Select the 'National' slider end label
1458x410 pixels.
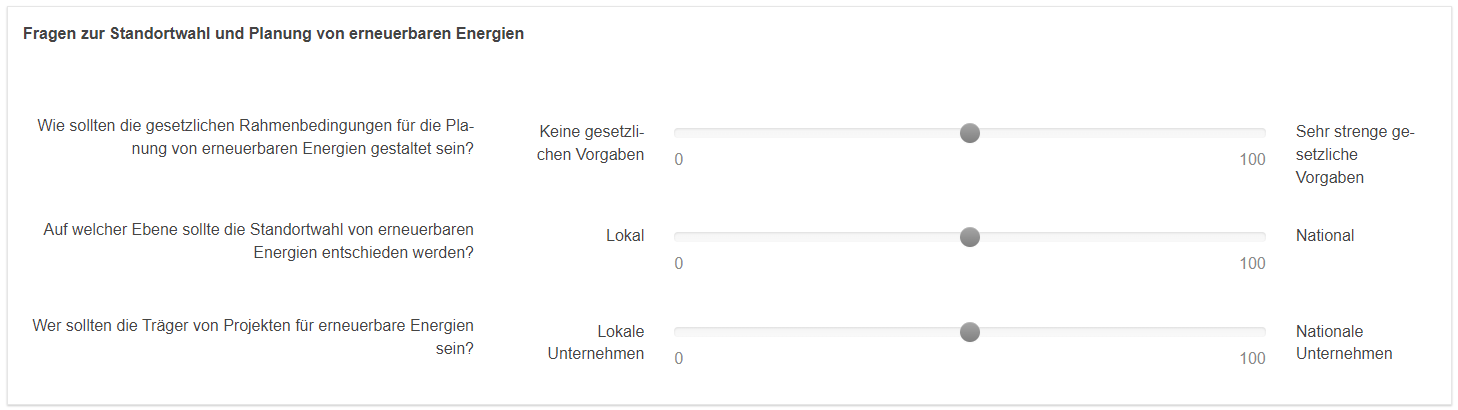coord(1325,236)
